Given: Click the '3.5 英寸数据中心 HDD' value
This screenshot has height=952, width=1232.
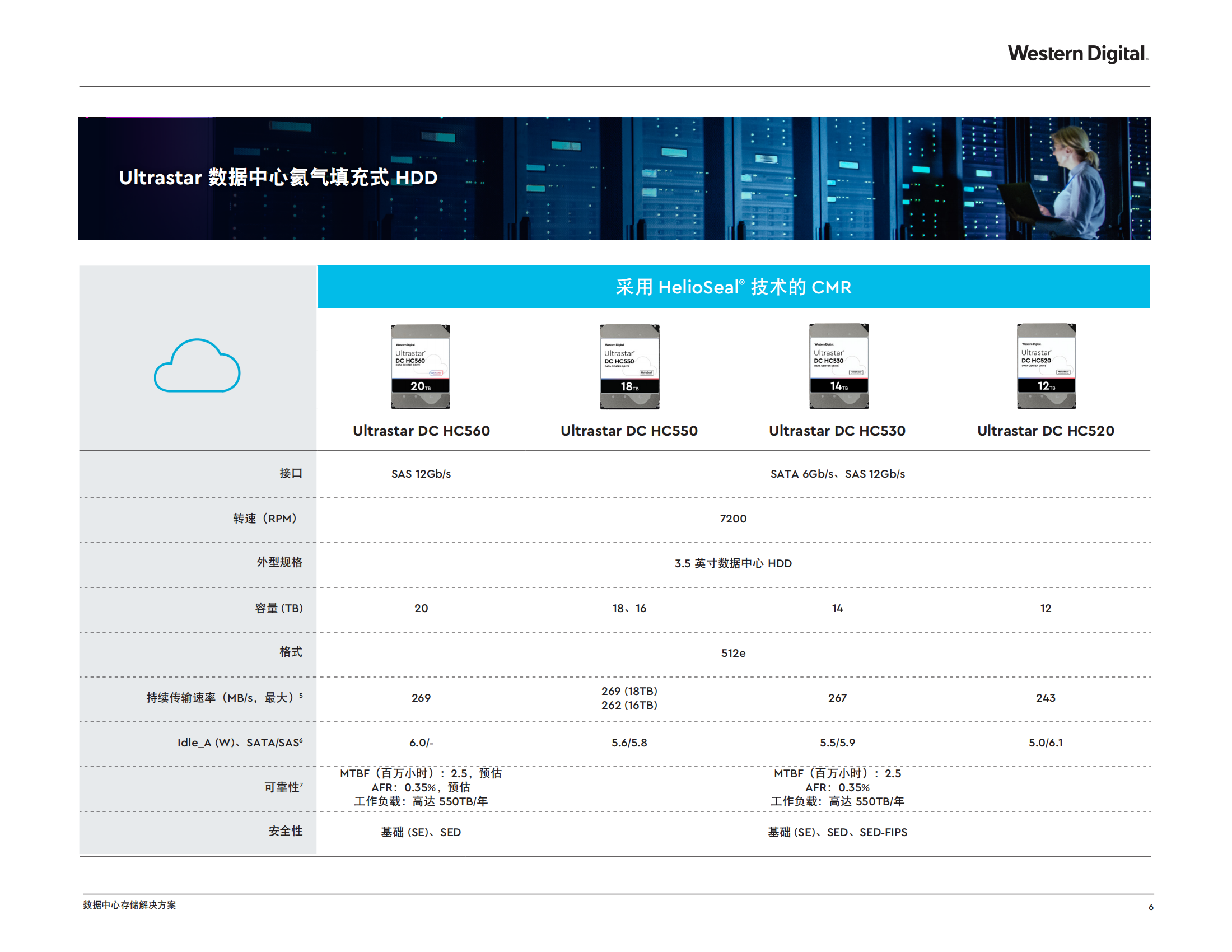Looking at the screenshot, I should (x=733, y=563).
